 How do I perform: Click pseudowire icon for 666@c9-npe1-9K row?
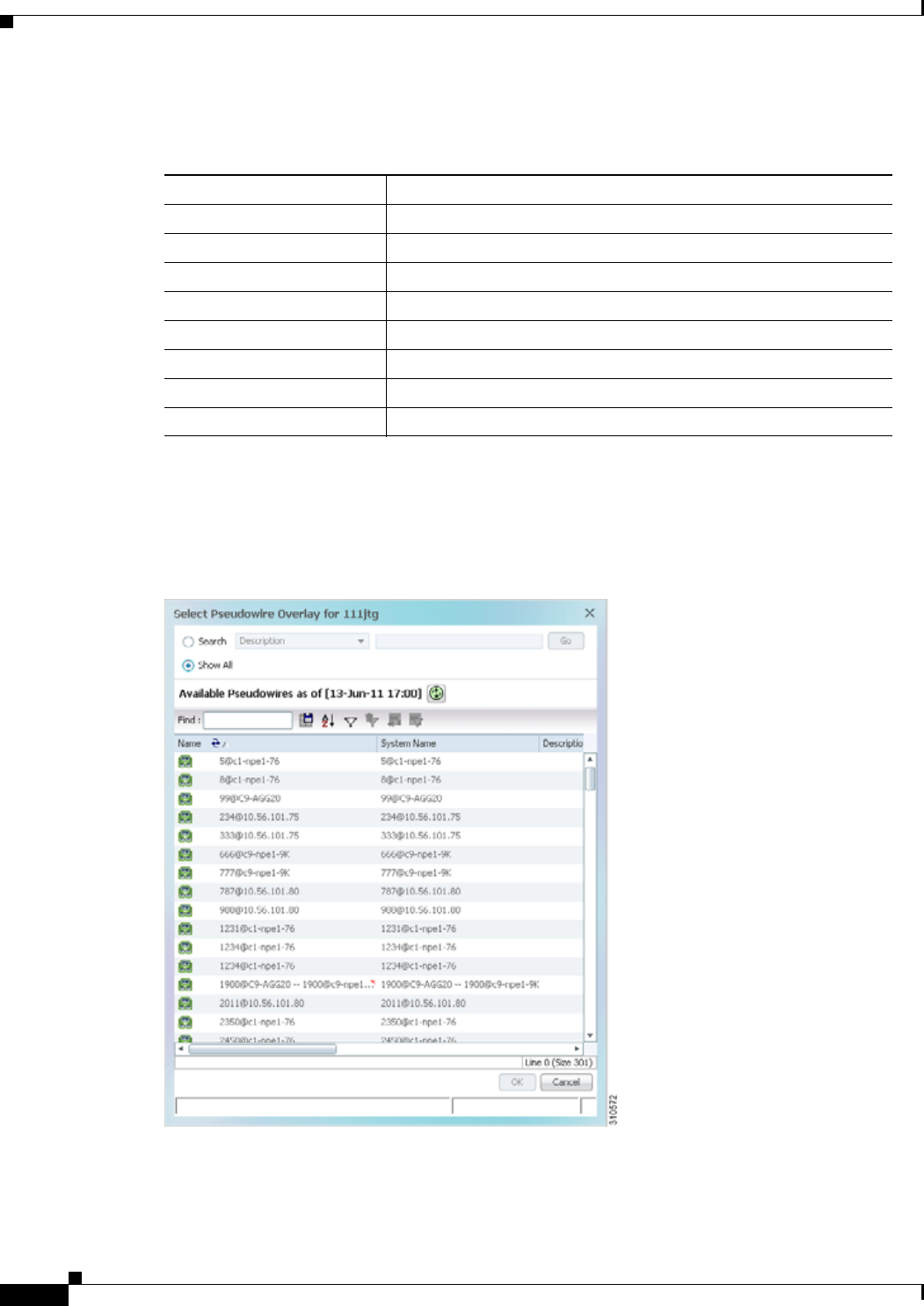(x=186, y=854)
